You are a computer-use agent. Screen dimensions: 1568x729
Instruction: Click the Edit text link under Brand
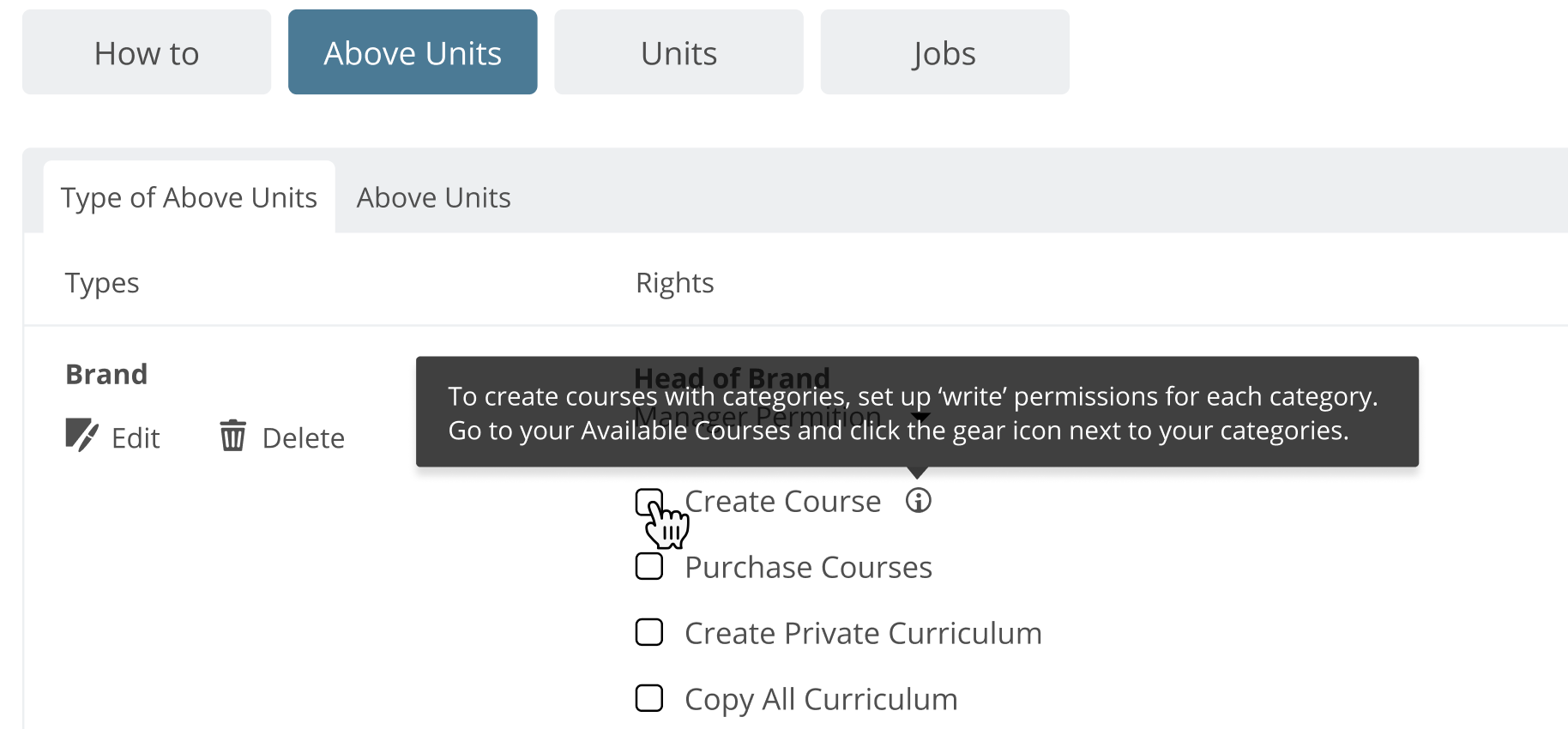(x=136, y=438)
